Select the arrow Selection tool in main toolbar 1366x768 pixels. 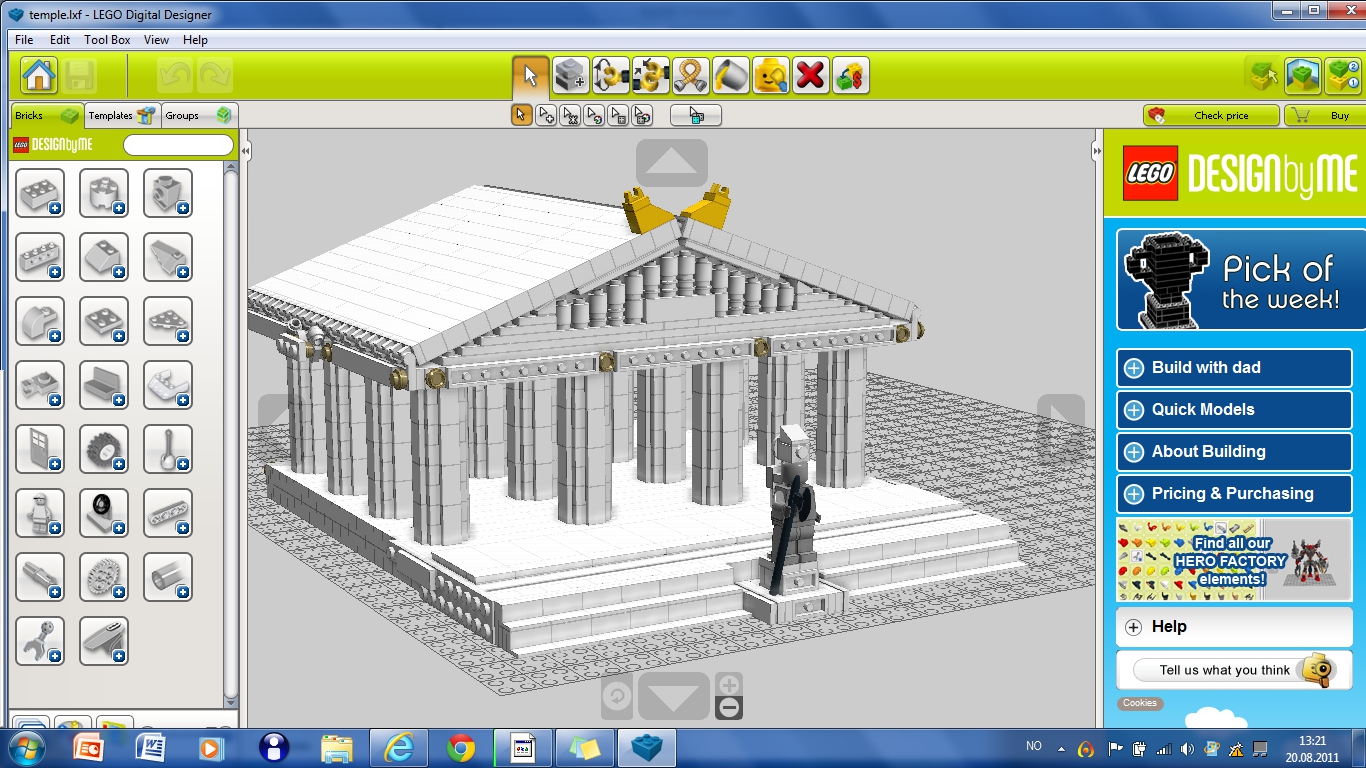pyautogui.click(x=530, y=76)
